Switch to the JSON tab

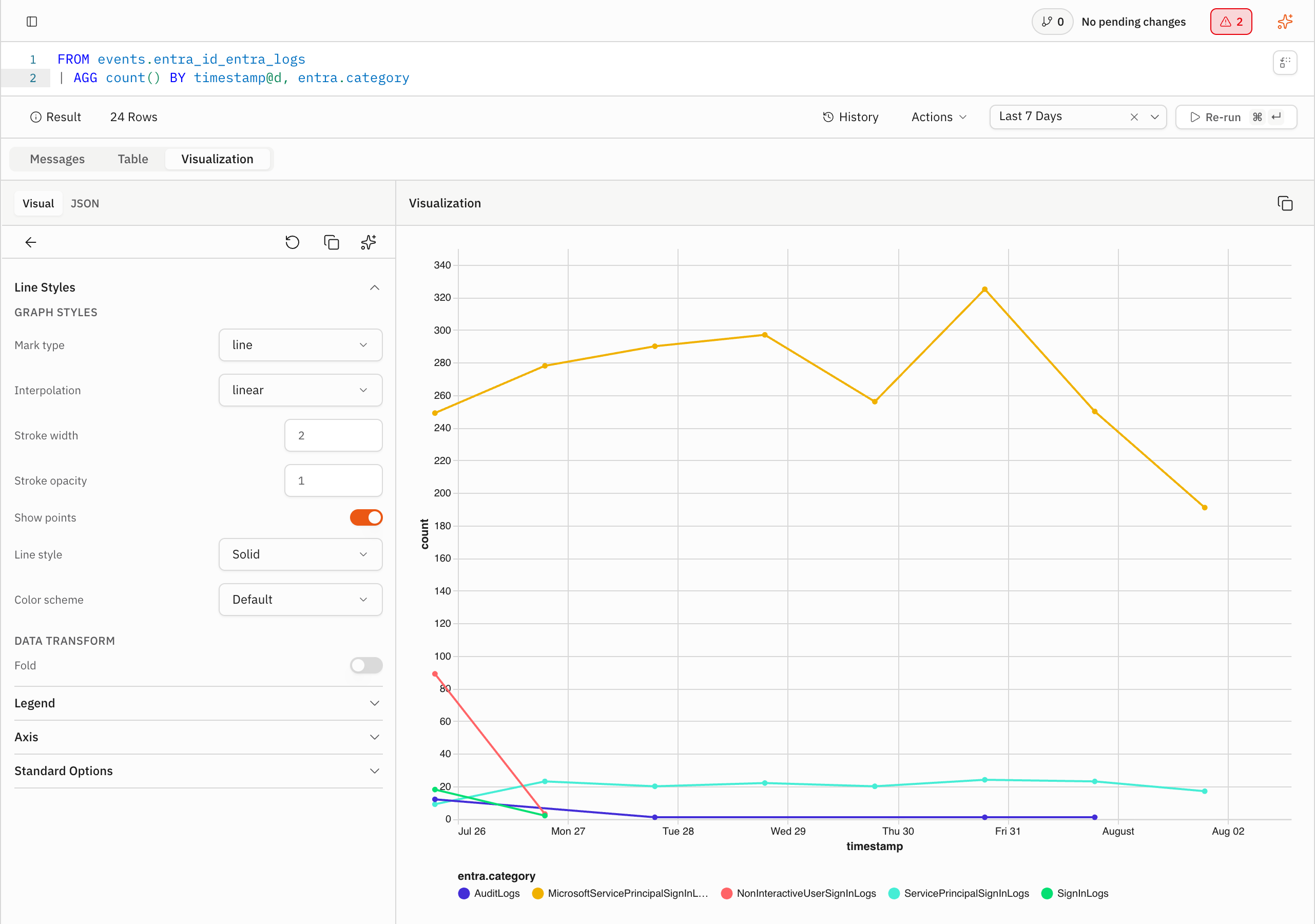85,203
